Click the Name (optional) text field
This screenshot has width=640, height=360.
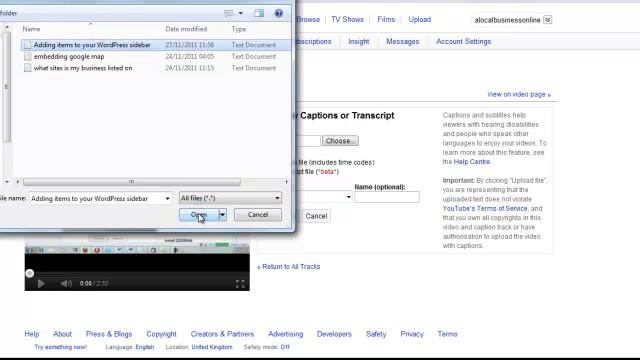click(x=387, y=197)
